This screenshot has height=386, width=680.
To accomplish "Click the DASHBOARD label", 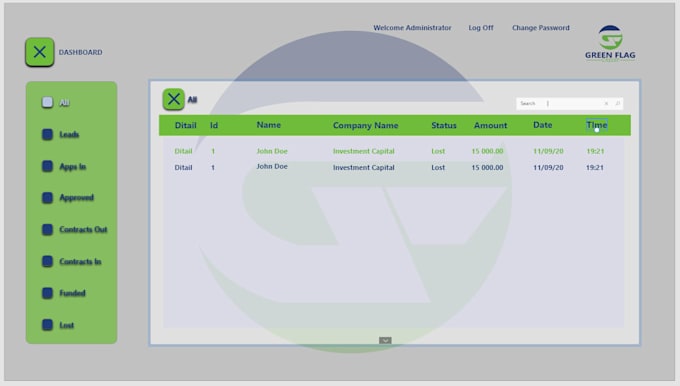I will (81, 52).
